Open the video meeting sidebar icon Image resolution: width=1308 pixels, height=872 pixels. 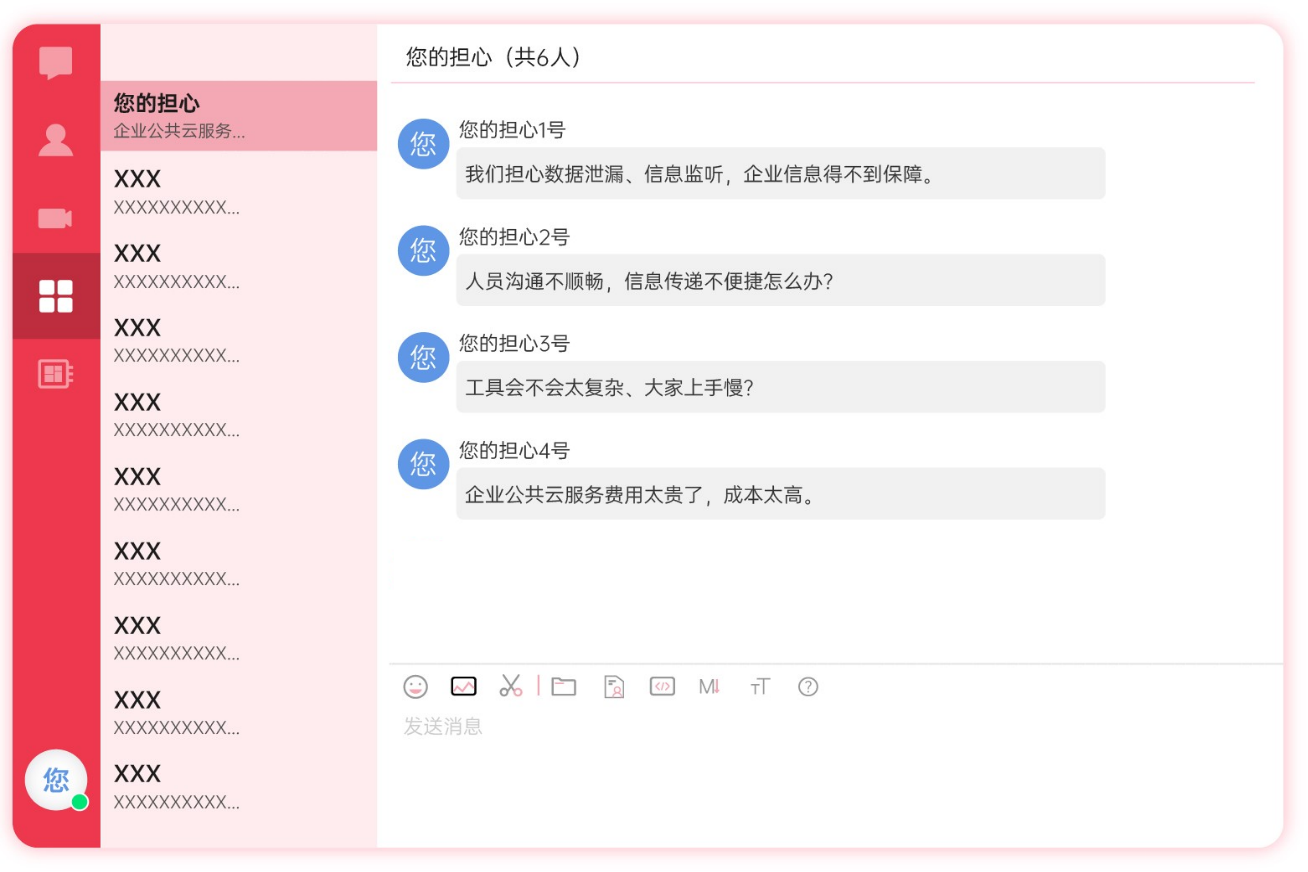coord(56,218)
